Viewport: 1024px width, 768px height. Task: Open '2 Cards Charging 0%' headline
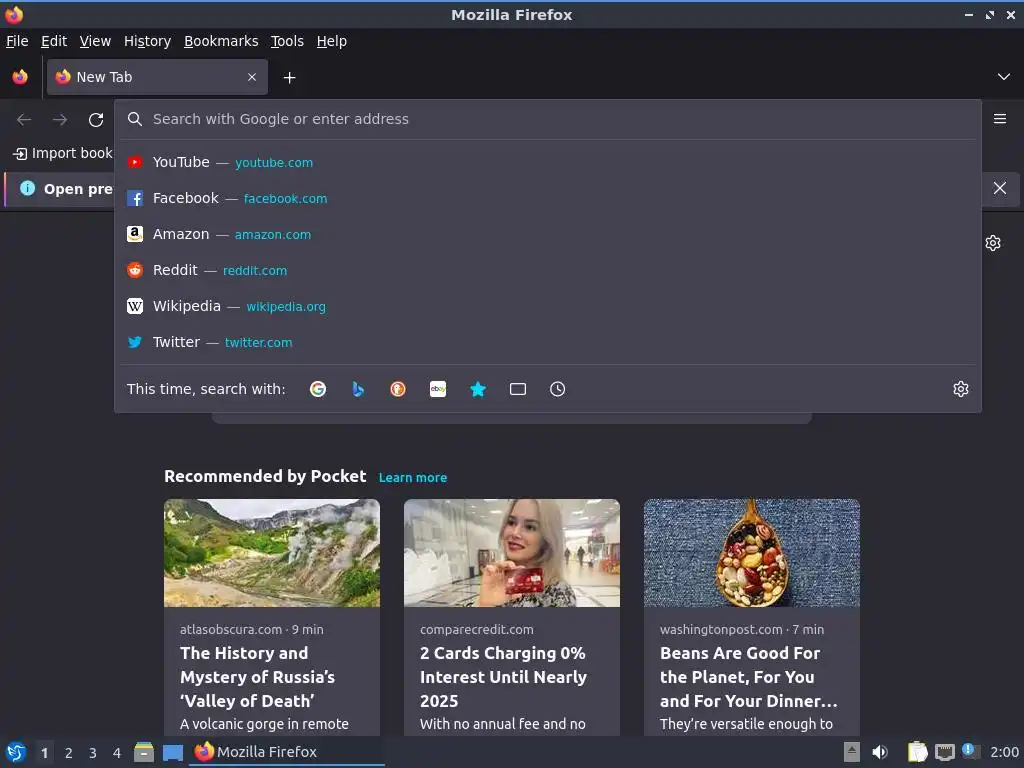[x=504, y=677]
